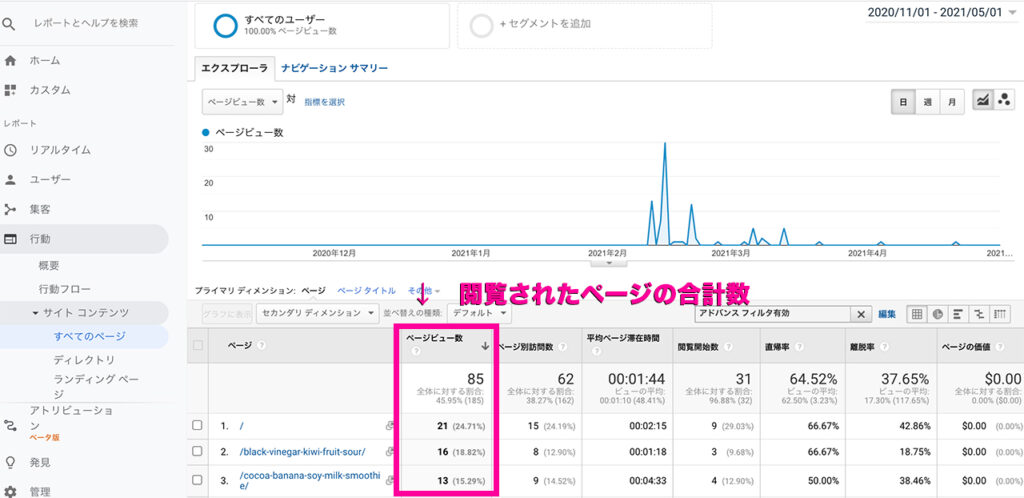Open the /black-vinegar-kiwi-fruit-sour/ page link
1024x498 pixels.
(302, 452)
